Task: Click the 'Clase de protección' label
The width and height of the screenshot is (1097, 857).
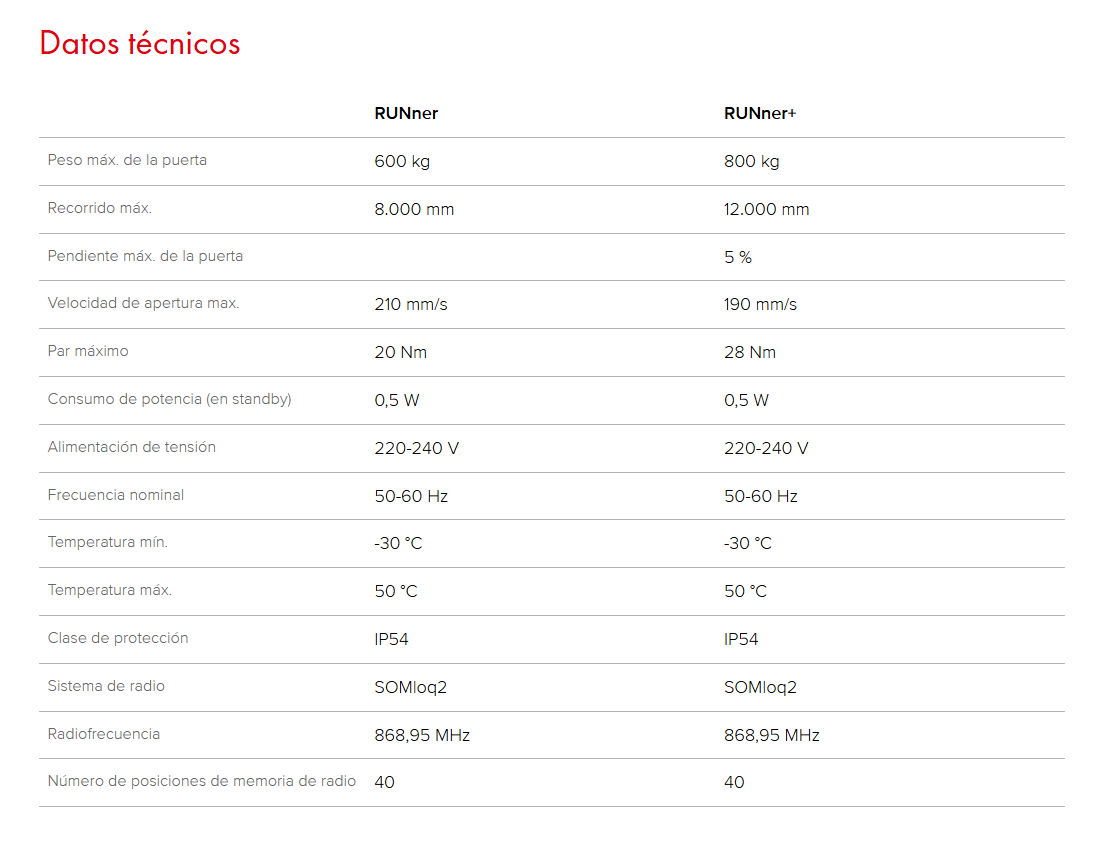Action: [x=118, y=638]
